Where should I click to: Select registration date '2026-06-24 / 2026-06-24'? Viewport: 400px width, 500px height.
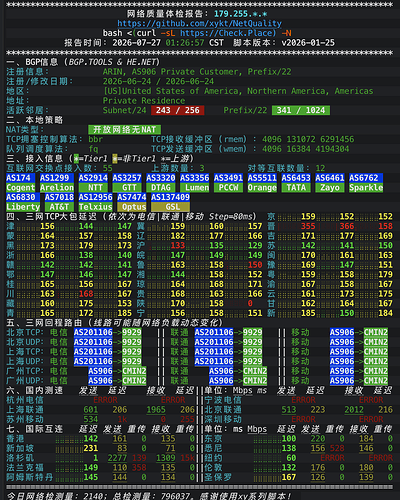pyautogui.click(x=158, y=82)
